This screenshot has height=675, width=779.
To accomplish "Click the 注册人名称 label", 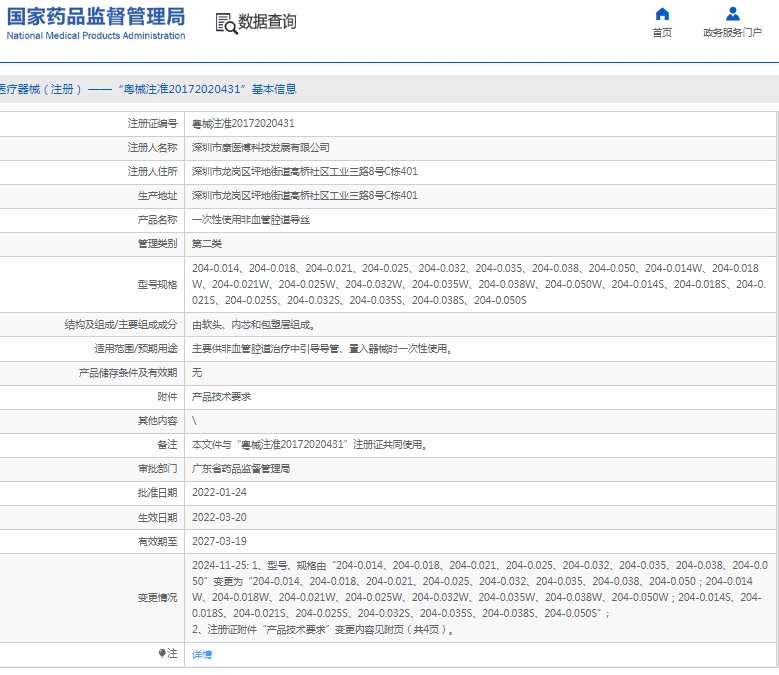I will tap(152, 148).
